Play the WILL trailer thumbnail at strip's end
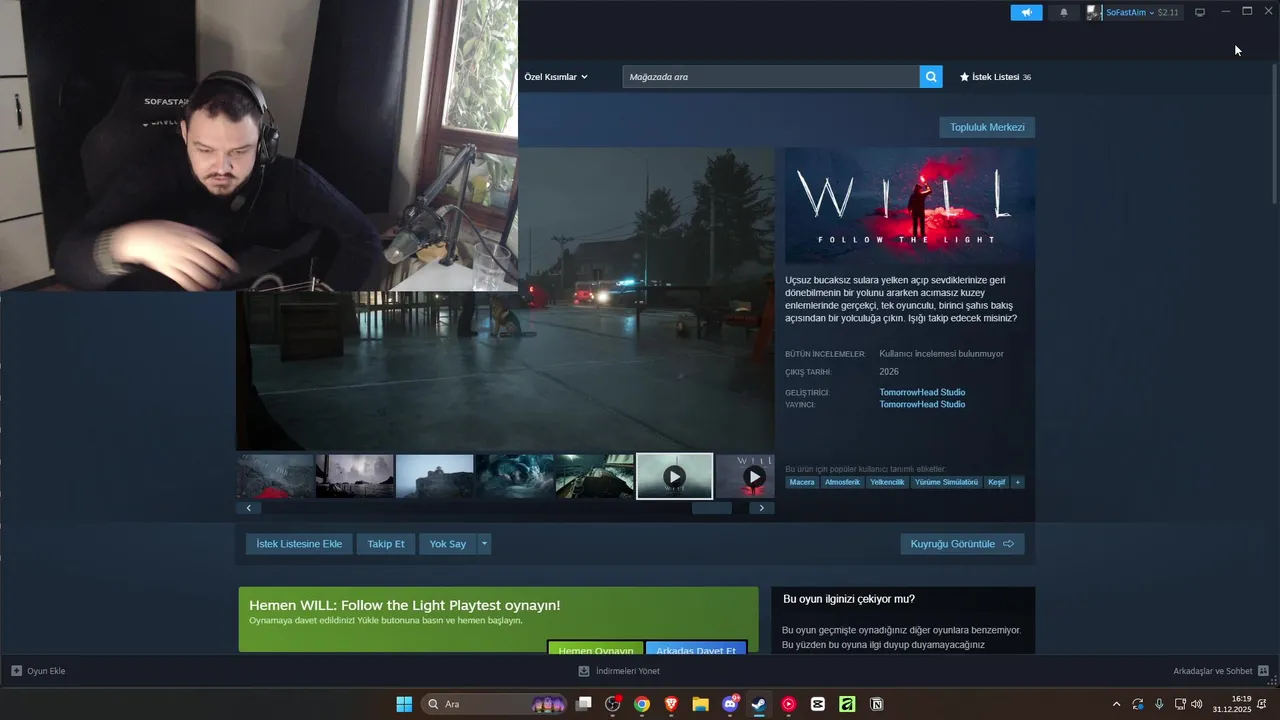The width and height of the screenshot is (1280, 720). pyautogui.click(x=746, y=476)
